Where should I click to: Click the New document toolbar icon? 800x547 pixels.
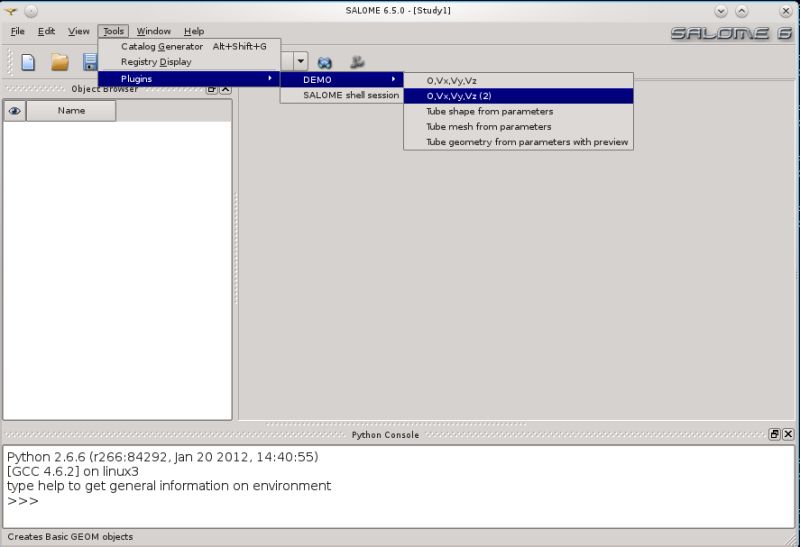tap(28, 62)
